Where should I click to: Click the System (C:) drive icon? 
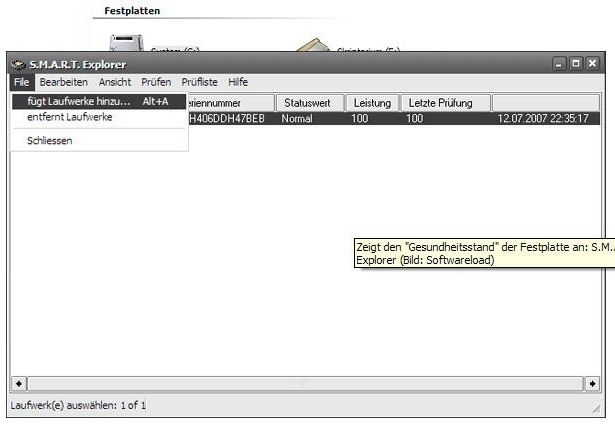point(127,43)
